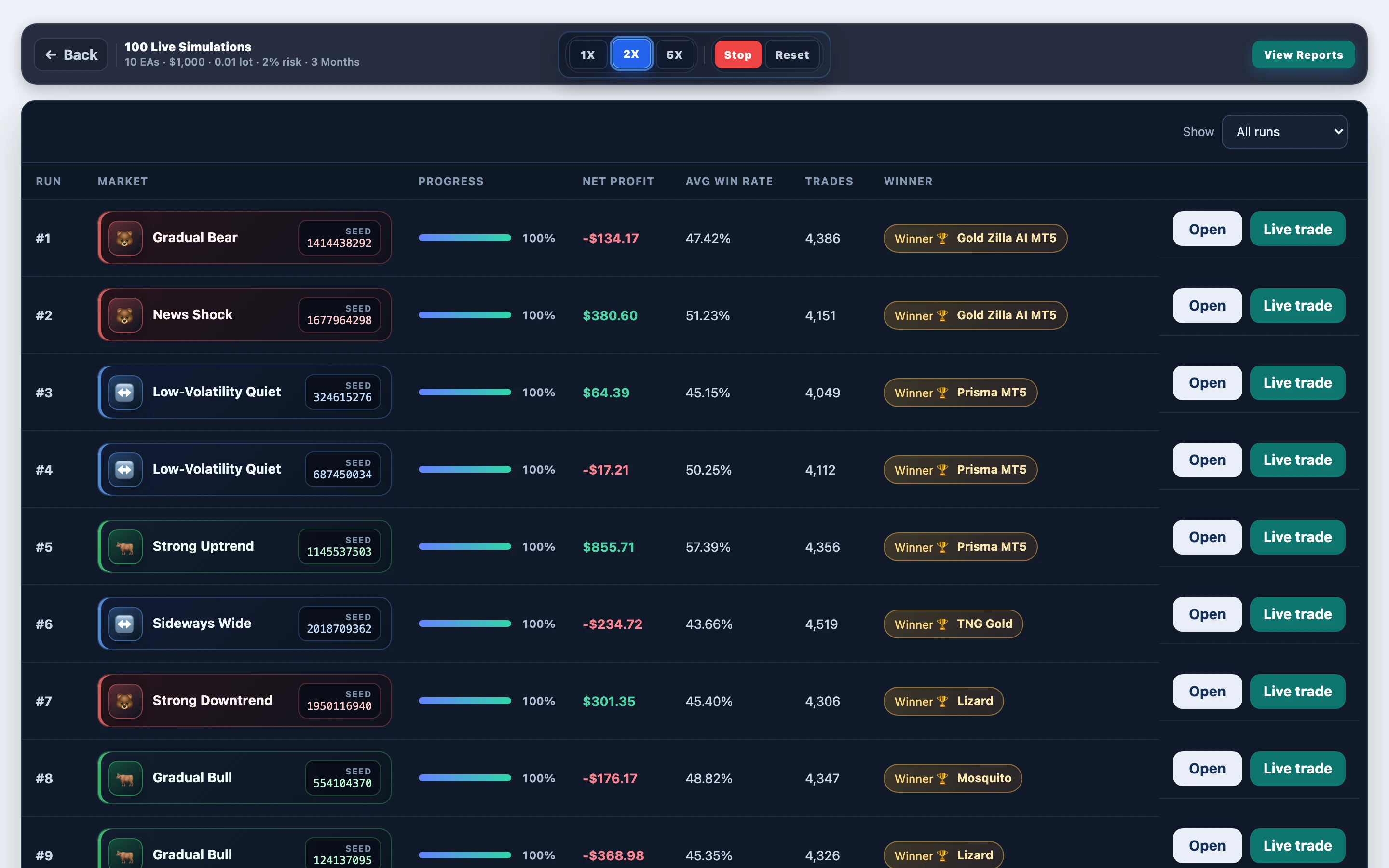This screenshot has height=868, width=1389.
Task: Open run #8 Gradual Bull
Action: 1207,769
